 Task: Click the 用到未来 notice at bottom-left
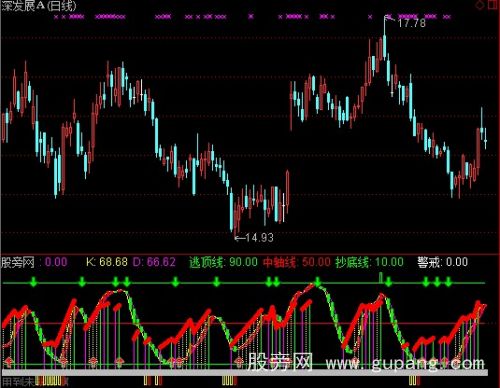point(18,382)
